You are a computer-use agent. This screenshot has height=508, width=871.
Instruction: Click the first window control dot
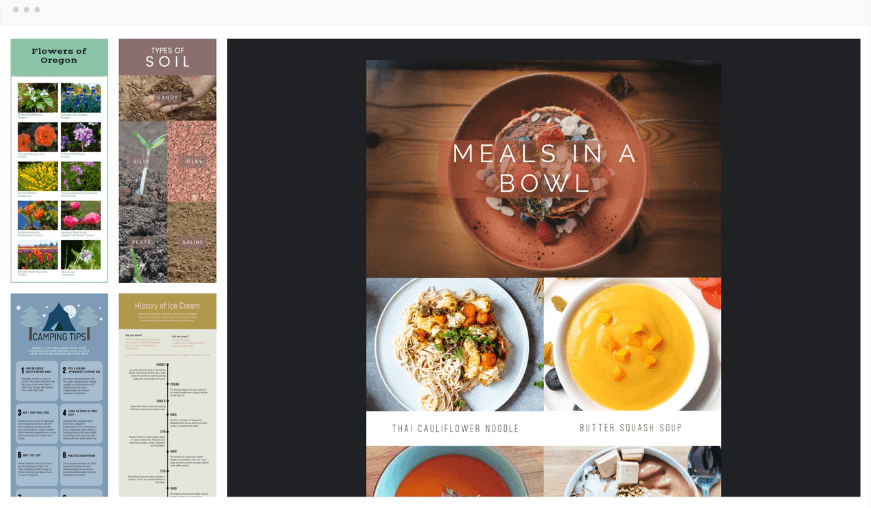click(x=14, y=9)
